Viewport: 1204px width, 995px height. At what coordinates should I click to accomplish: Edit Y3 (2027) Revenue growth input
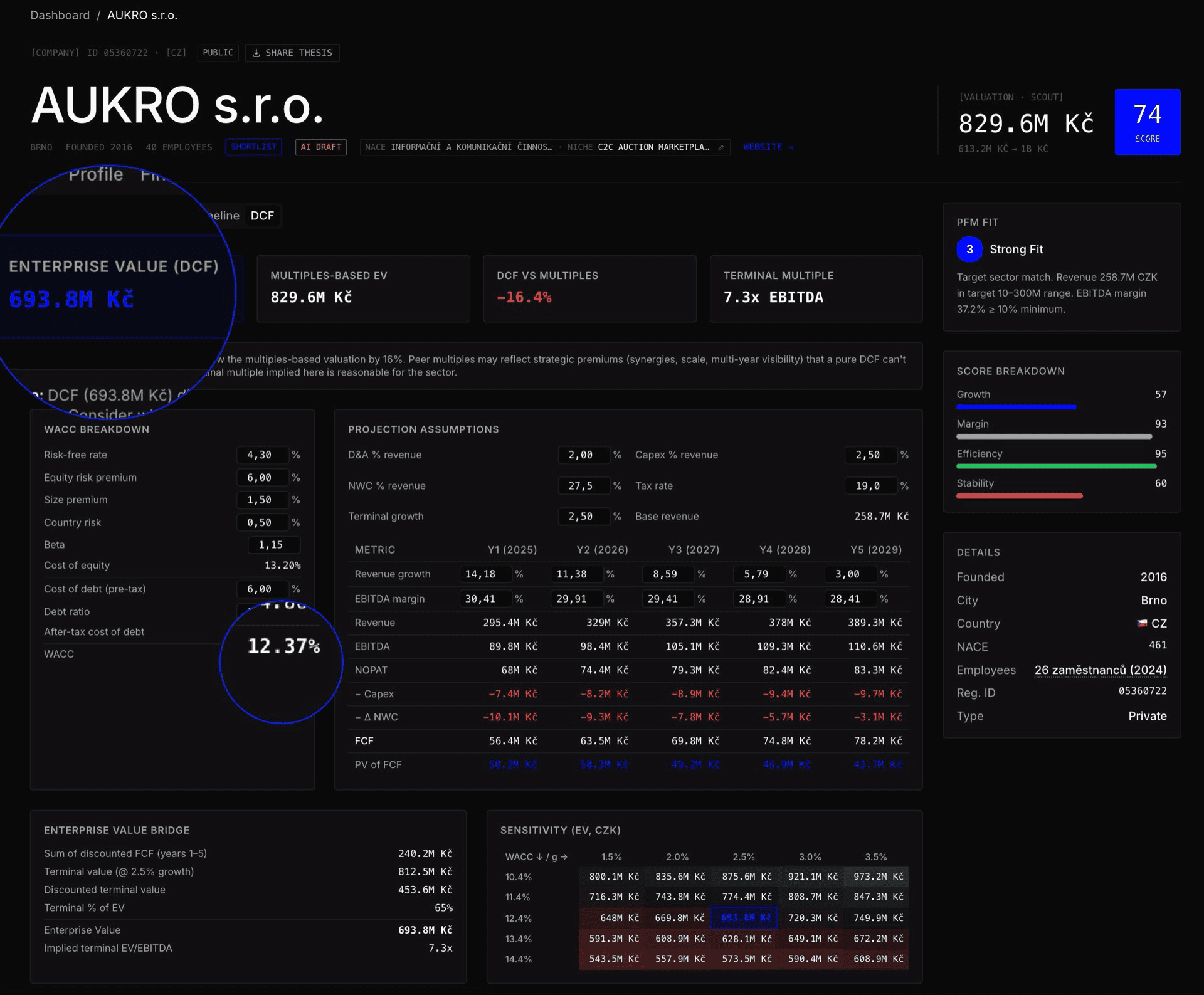(668, 574)
